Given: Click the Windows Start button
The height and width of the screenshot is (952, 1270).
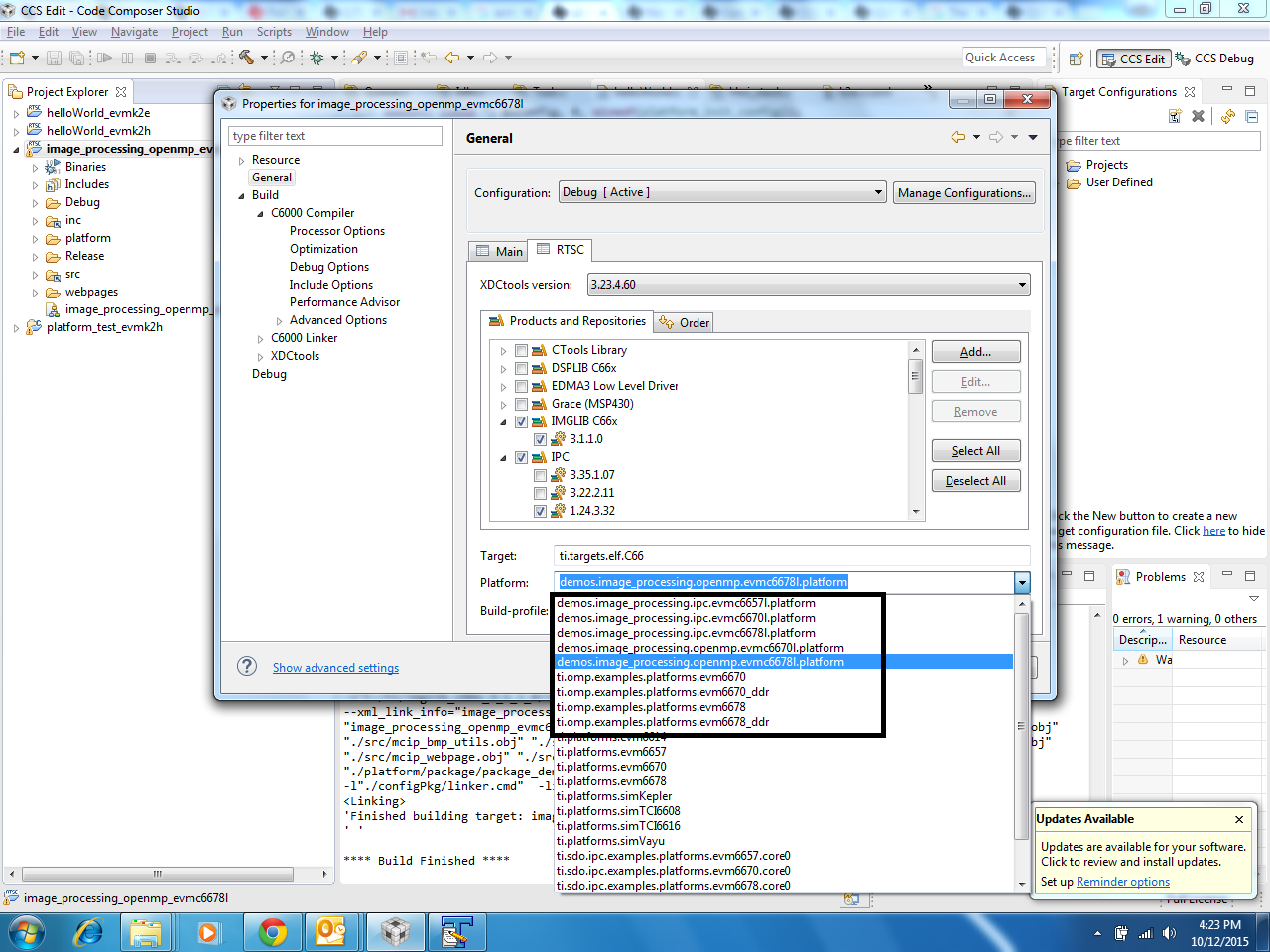Looking at the screenshot, I should pos(27,932).
